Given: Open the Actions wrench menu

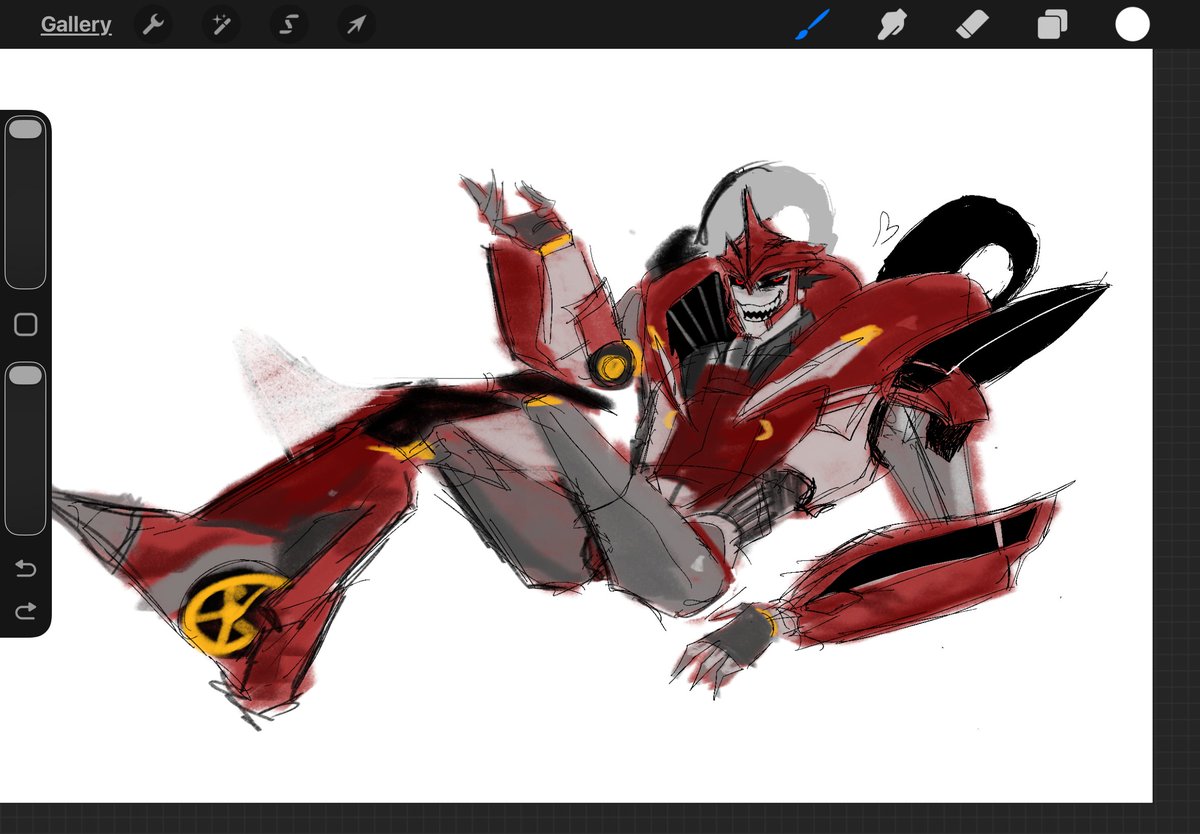Looking at the screenshot, I should click(153, 25).
